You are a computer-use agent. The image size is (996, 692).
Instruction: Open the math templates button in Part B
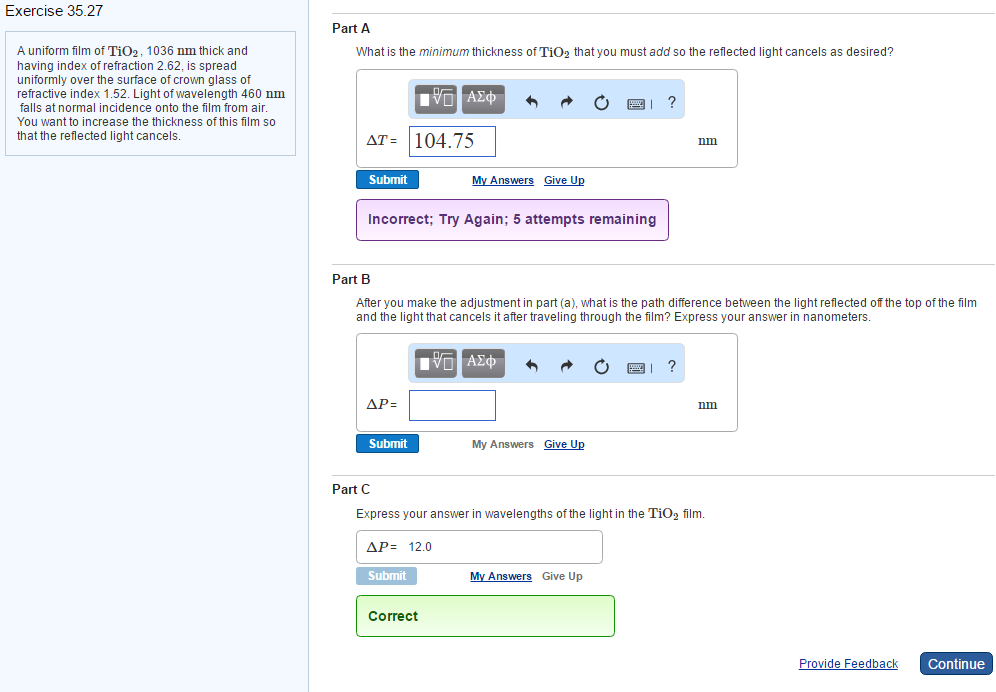click(435, 363)
